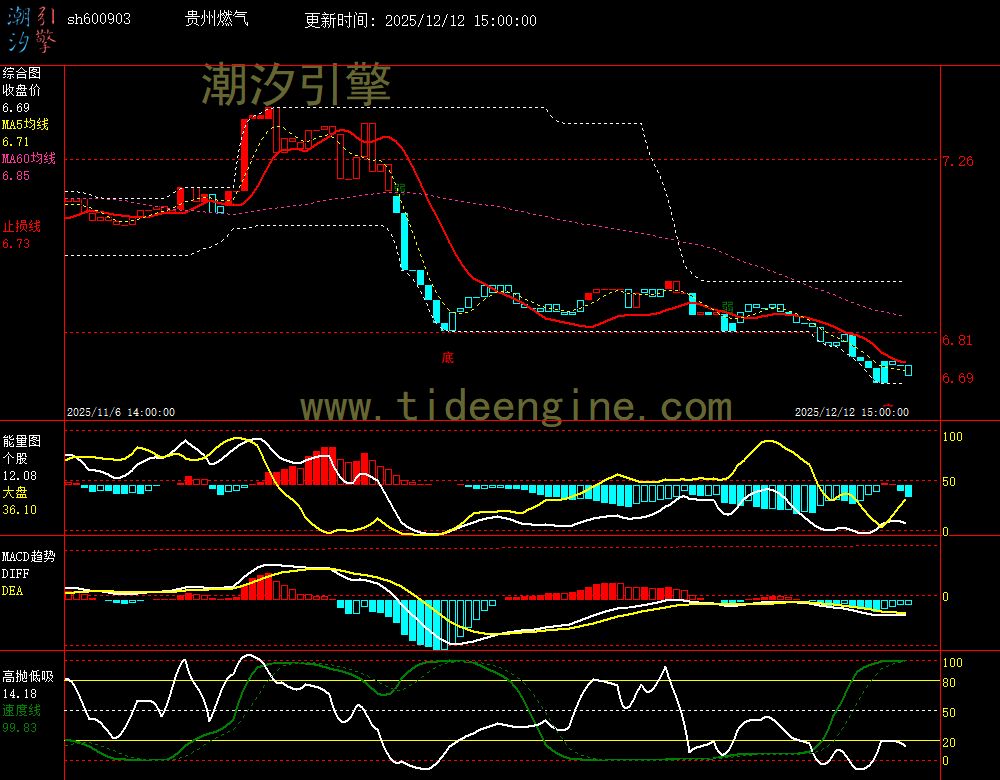Screen dimensions: 1000x780
Task: Click the MACD趋势 panel title
Action: coord(28,556)
